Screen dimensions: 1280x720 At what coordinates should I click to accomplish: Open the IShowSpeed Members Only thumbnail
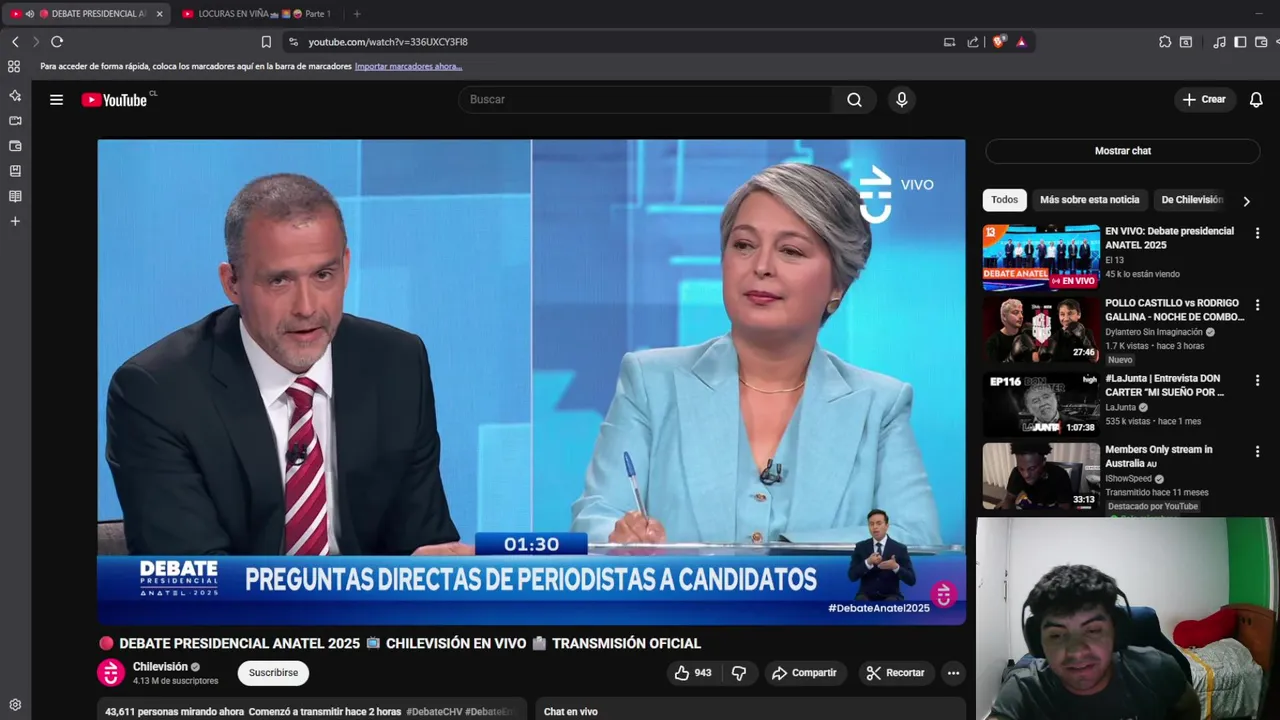click(1041, 476)
